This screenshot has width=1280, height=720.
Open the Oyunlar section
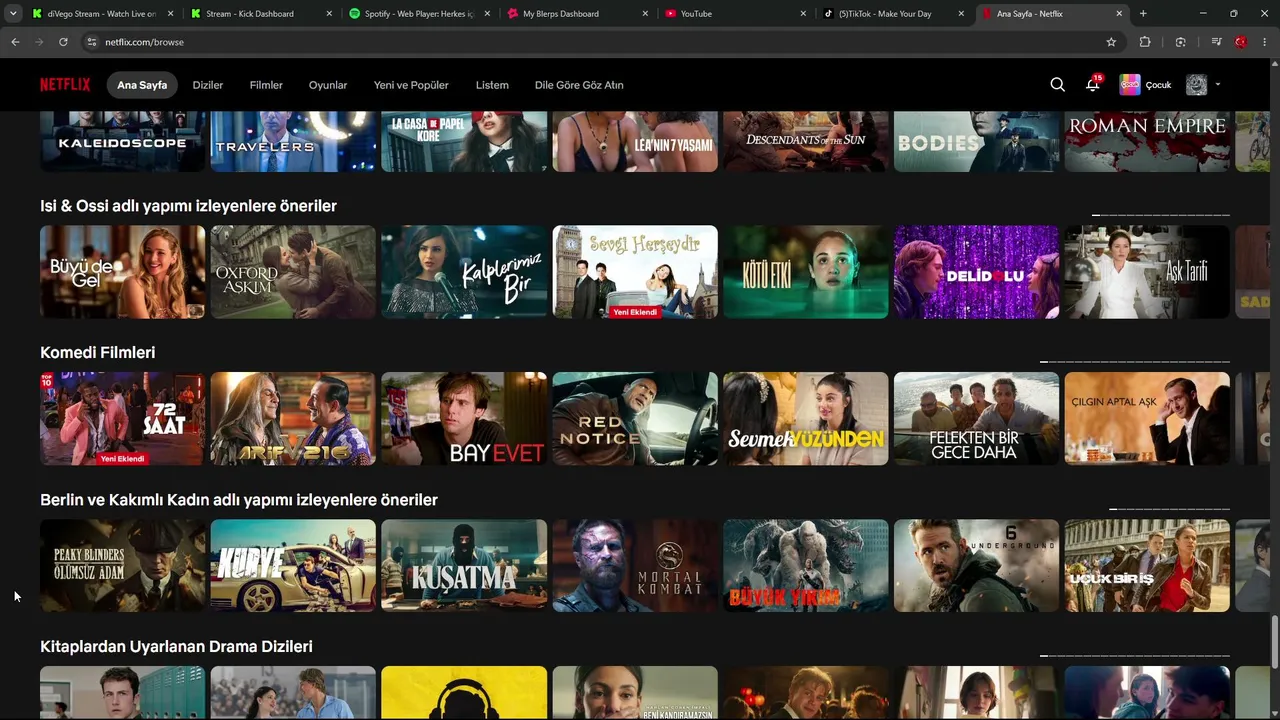[328, 85]
